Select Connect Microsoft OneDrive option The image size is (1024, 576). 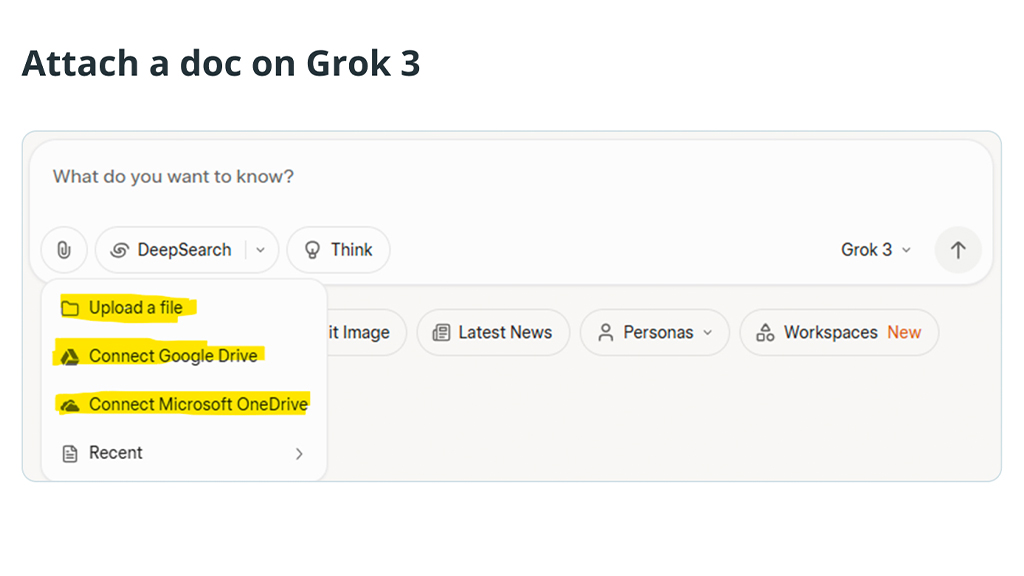(184, 404)
